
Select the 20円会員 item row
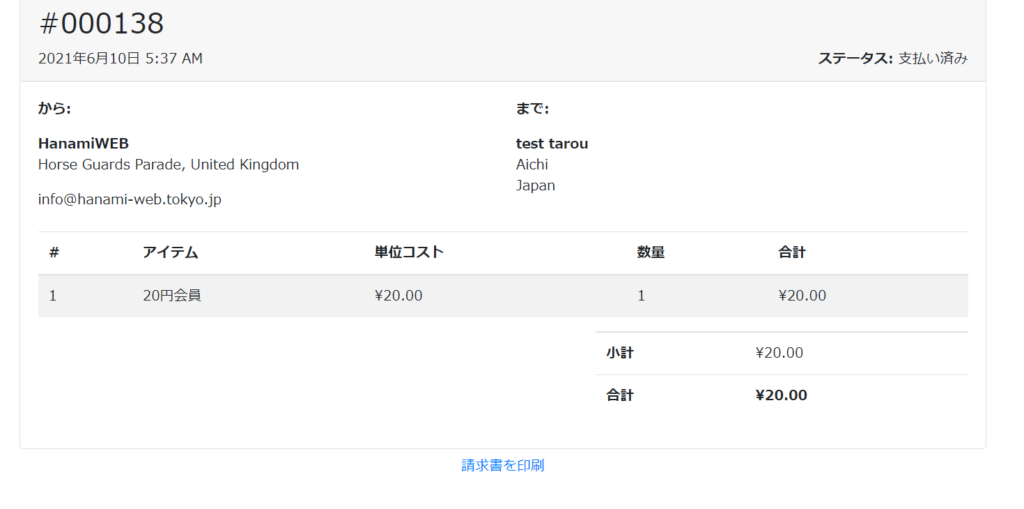(x=503, y=296)
